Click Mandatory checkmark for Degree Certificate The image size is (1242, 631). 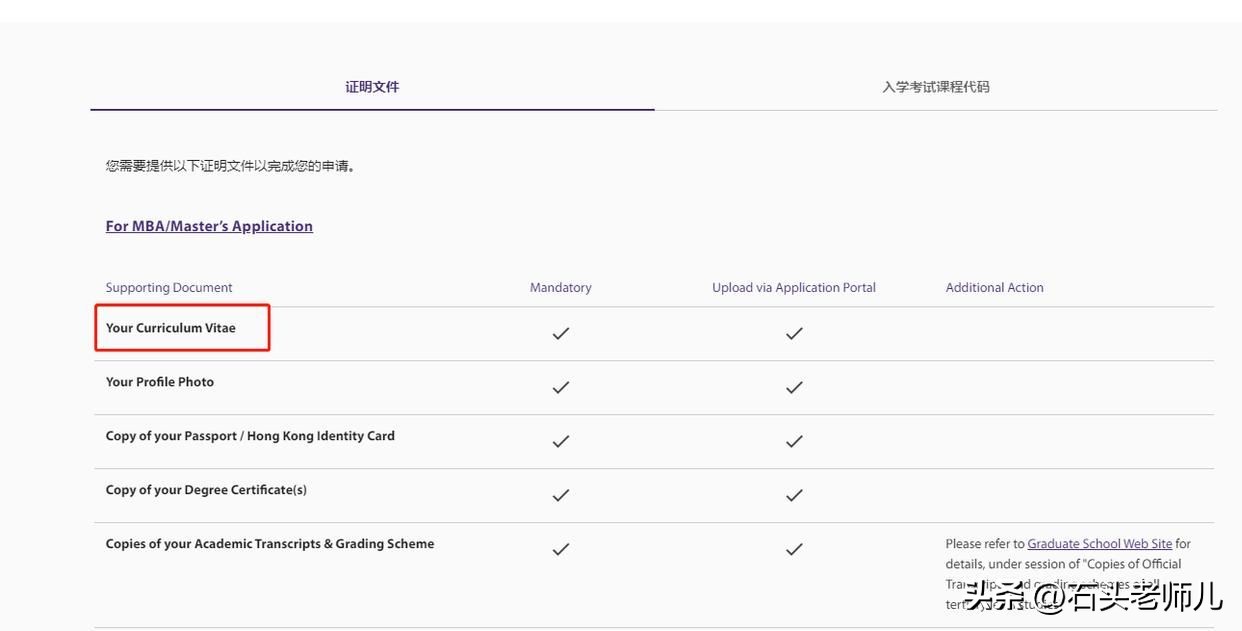pos(561,495)
